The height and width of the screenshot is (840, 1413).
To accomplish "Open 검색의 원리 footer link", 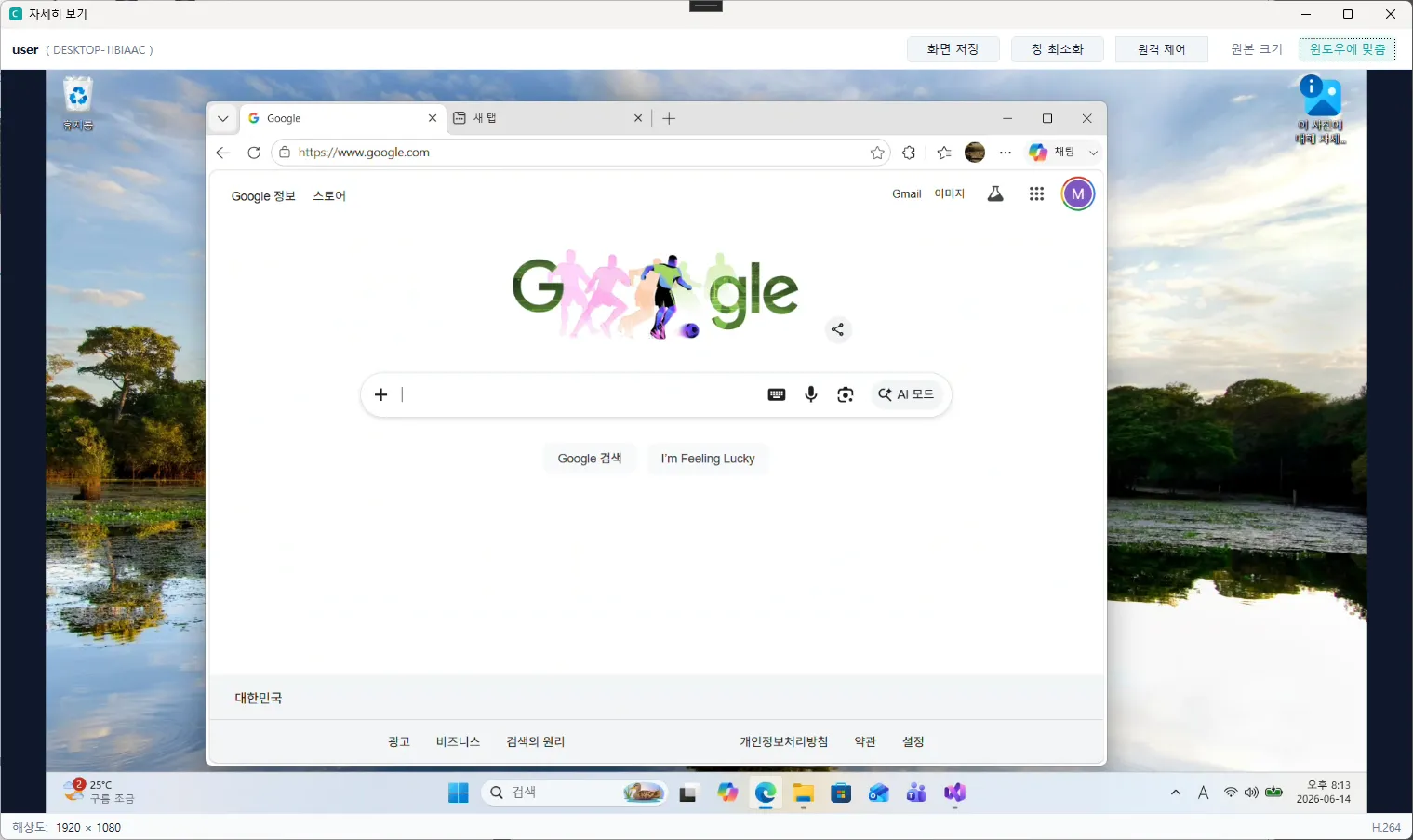I will click(x=536, y=741).
